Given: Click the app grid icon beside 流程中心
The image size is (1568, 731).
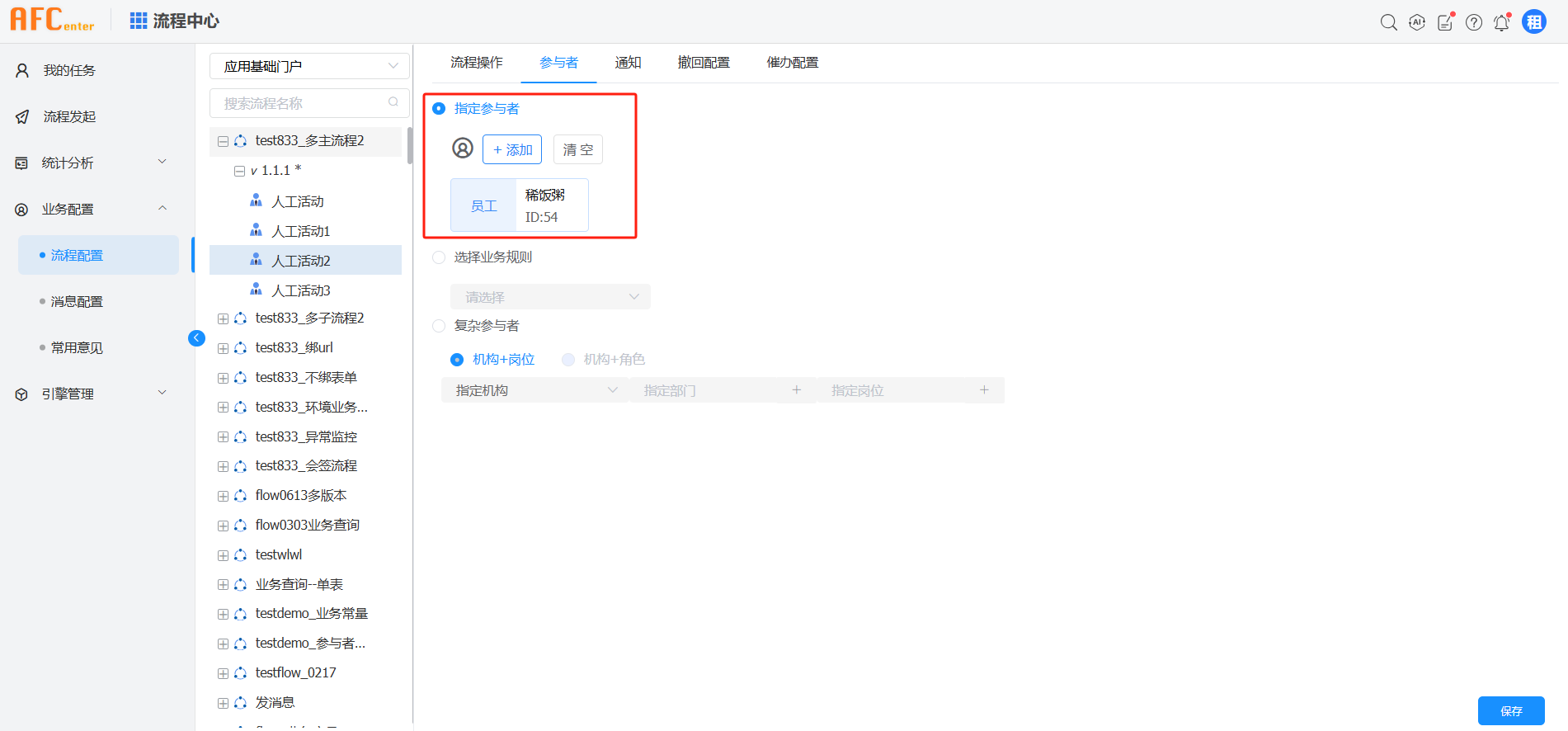Looking at the screenshot, I should [x=138, y=21].
